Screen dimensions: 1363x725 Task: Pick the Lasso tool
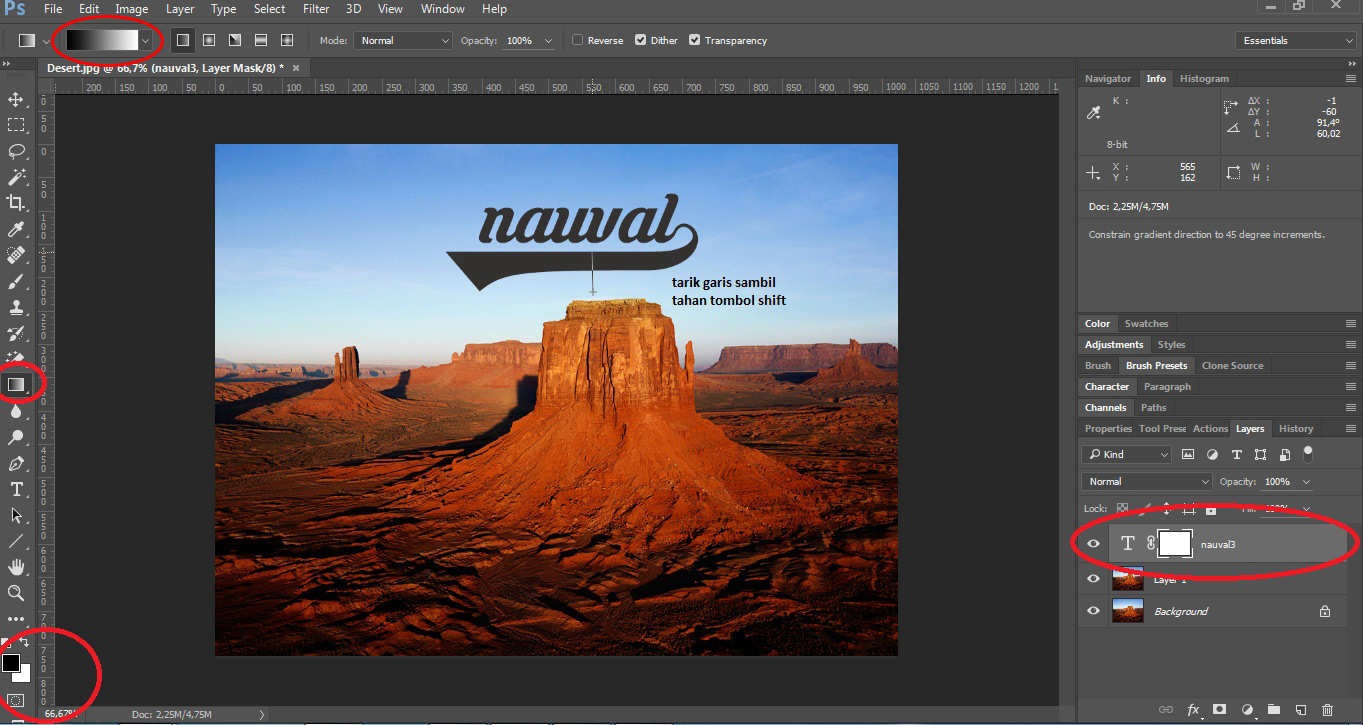pyautogui.click(x=16, y=151)
